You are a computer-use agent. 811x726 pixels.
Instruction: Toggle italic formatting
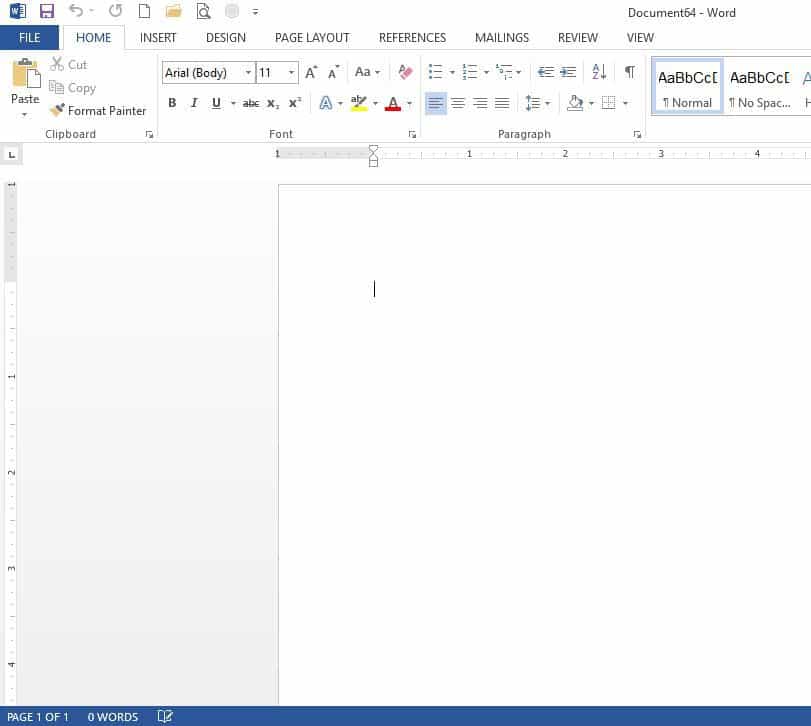click(194, 103)
